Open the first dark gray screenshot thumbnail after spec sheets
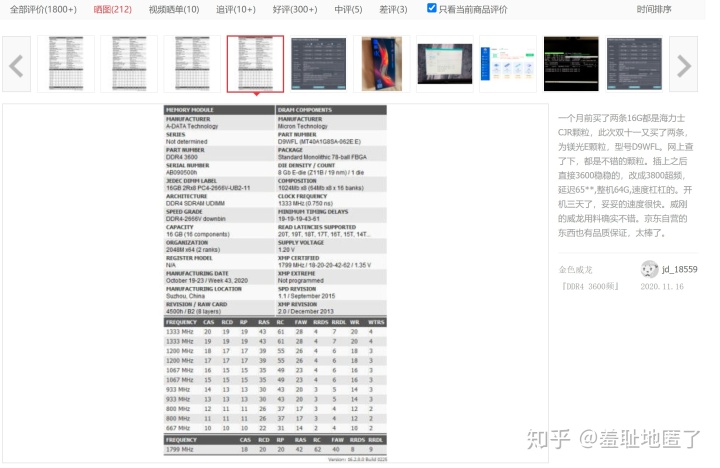This screenshot has height=468, width=720. click(319, 64)
